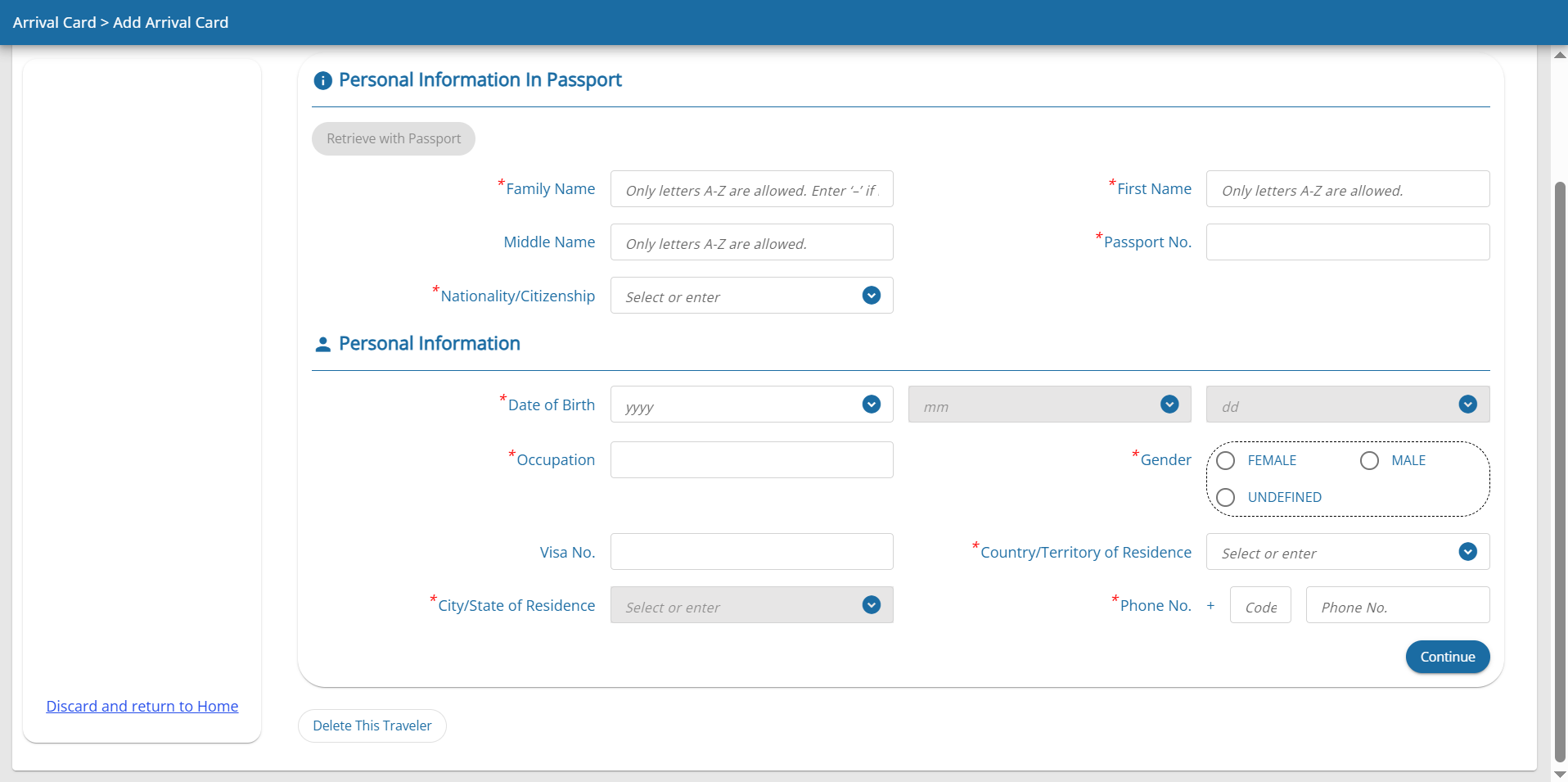This screenshot has width=1568, height=782.
Task: Click the phone country Code field
Action: [1259, 605]
